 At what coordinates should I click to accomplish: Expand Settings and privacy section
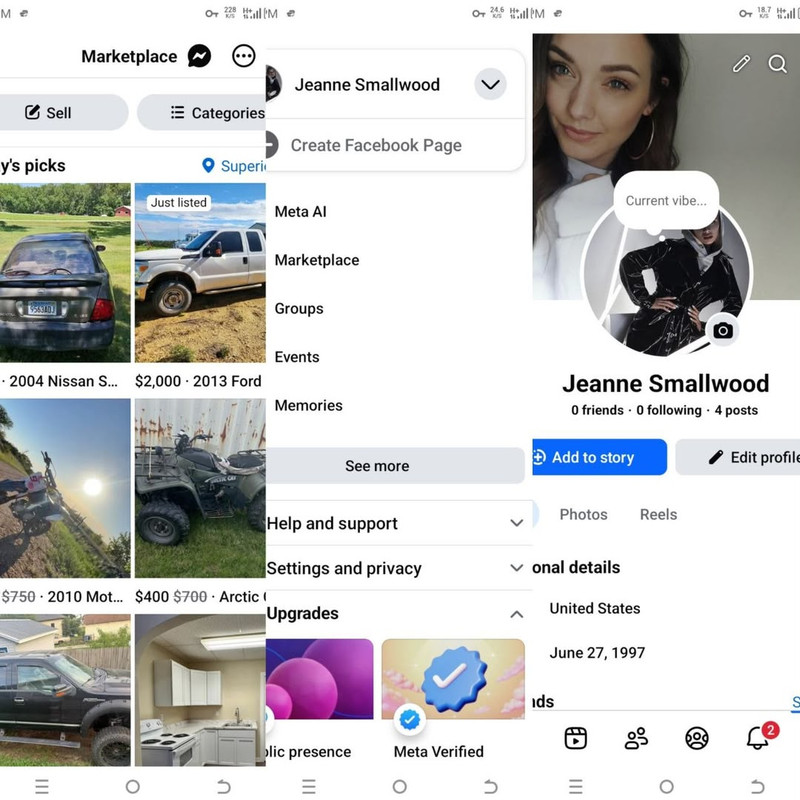(399, 568)
